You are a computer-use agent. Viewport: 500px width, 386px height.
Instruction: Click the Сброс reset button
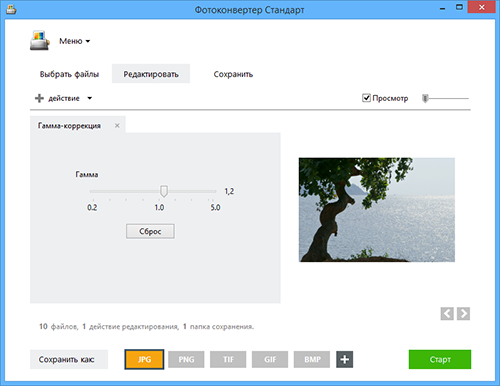[x=150, y=231]
